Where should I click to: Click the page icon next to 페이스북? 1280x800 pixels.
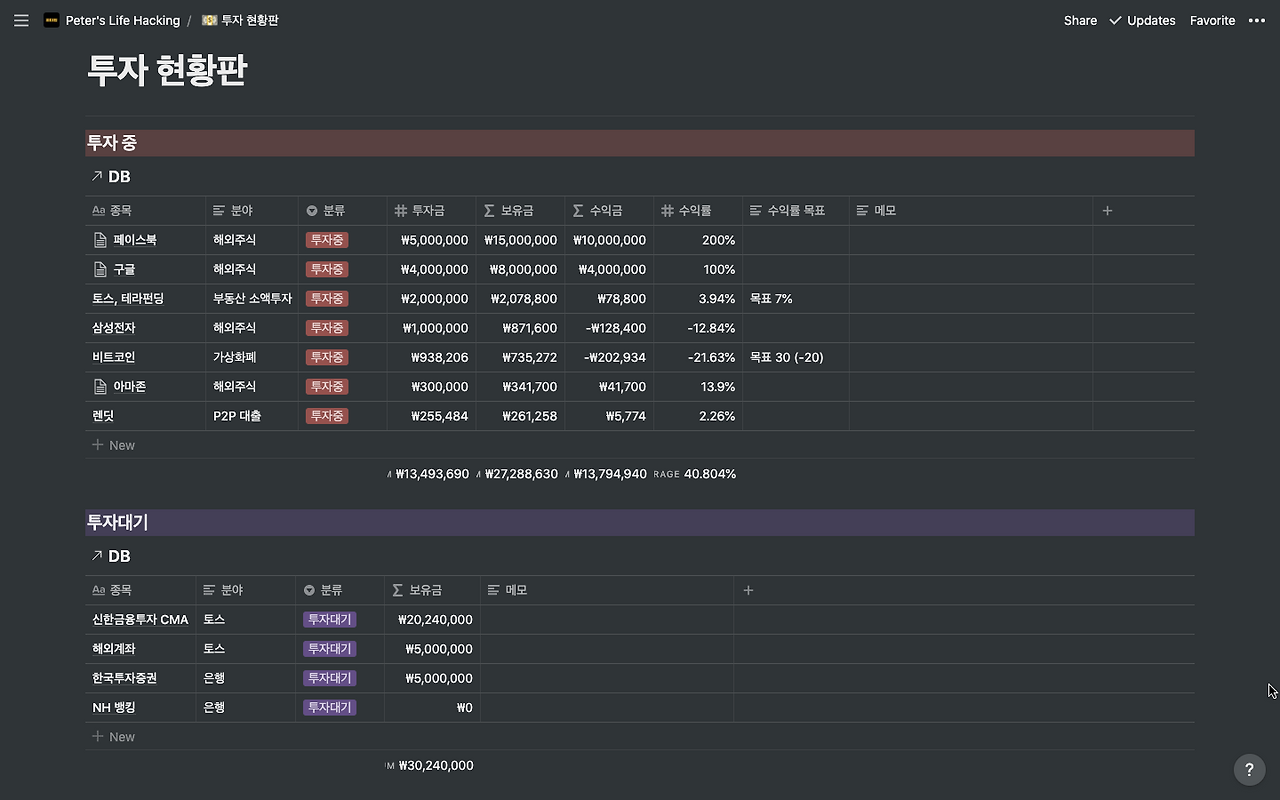coord(100,240)
